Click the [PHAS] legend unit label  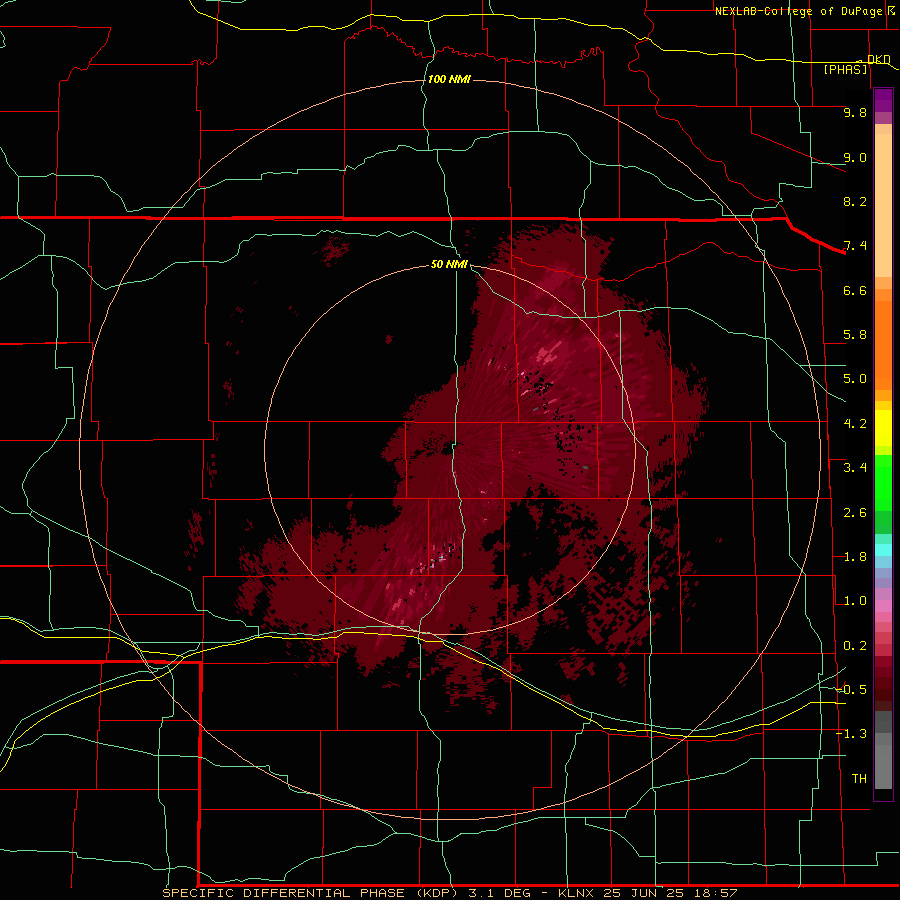(x=845, y=69)
